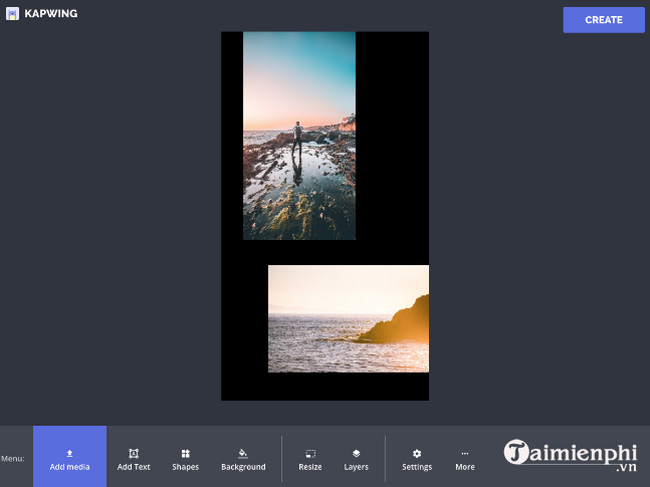The height and width of the screenshot is (487, 650).
Task: Select the Add Text tool
Action: click(133, 460)
